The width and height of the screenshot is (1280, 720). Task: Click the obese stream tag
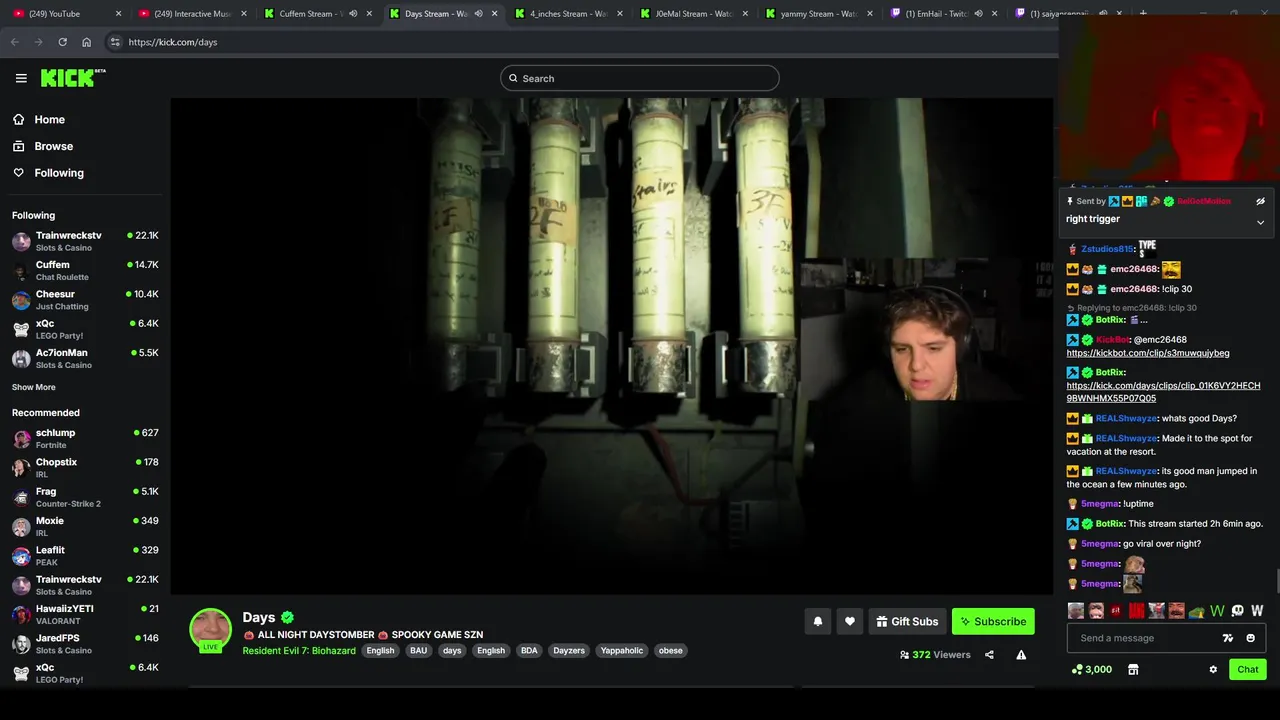[x=671, y=650]
